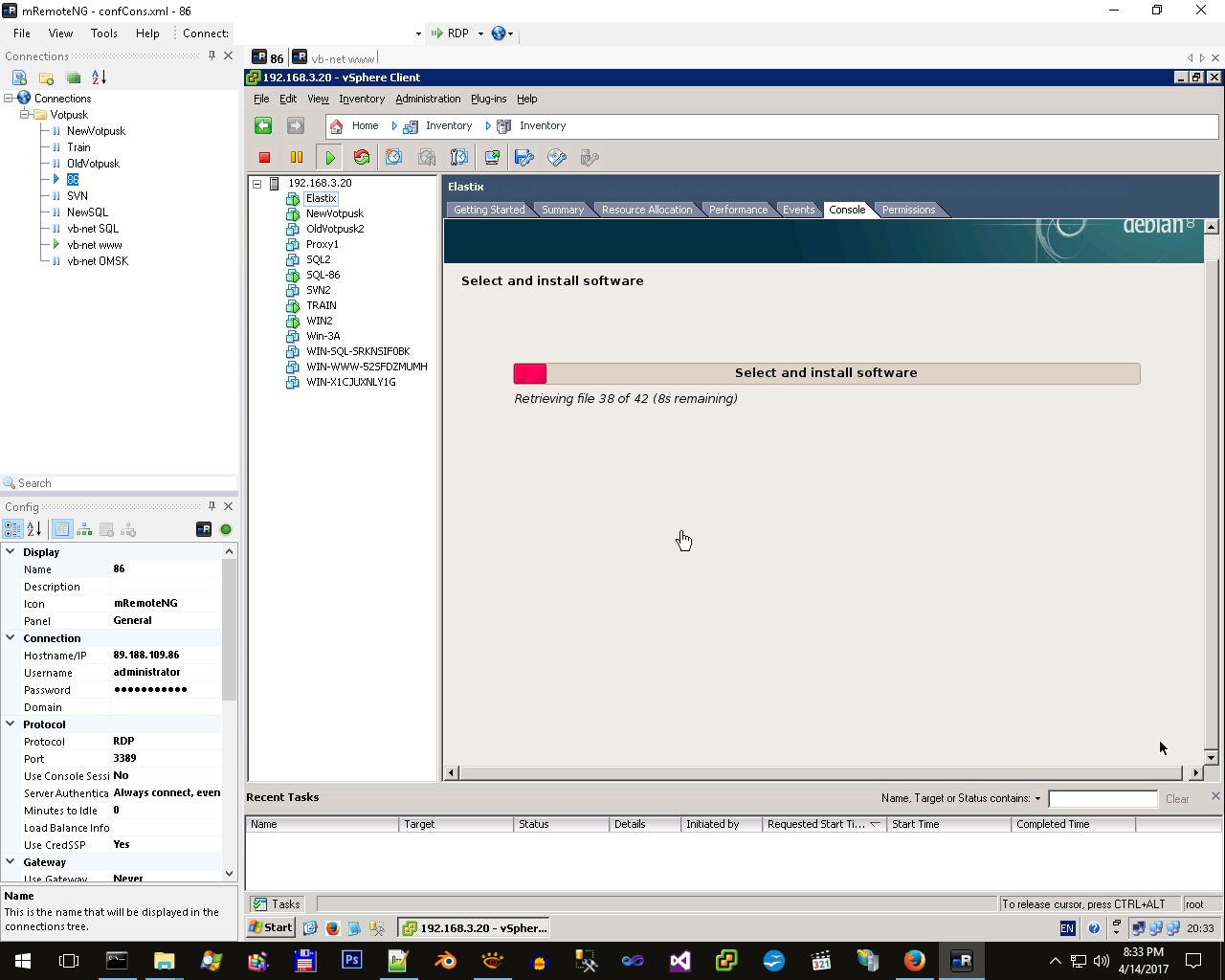Open vSphere Inventory menu
This screenshot has width=1225, height=980.
(362, 99)
